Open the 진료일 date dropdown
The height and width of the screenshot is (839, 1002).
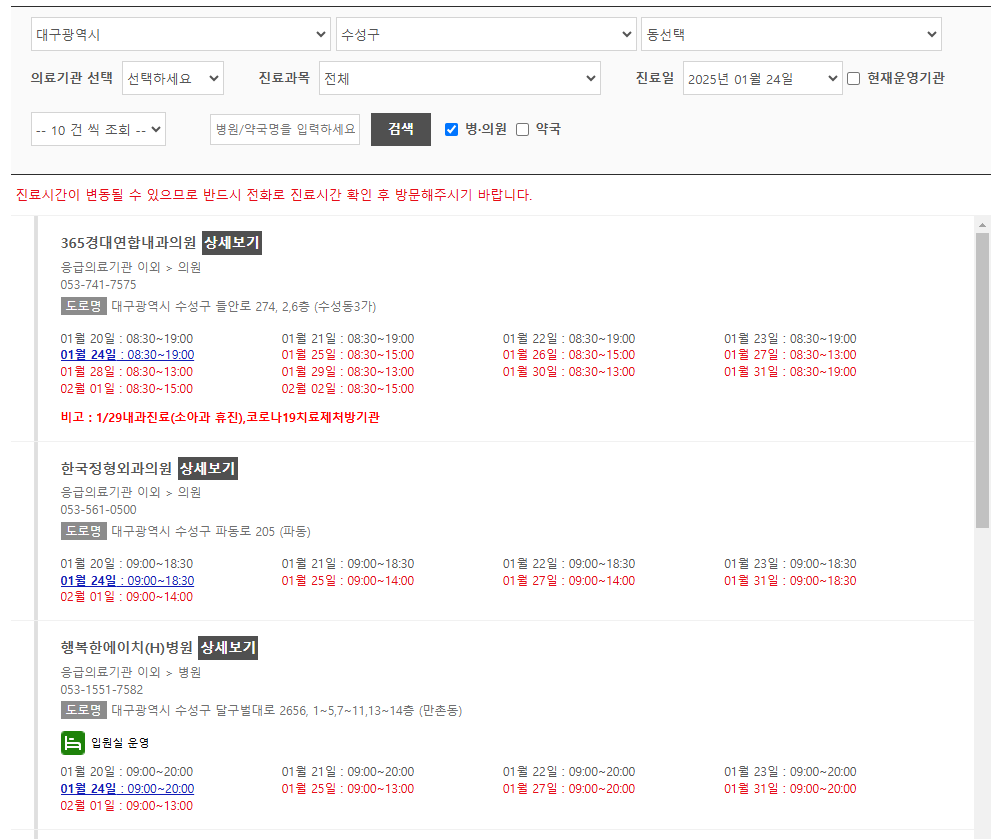762,78
